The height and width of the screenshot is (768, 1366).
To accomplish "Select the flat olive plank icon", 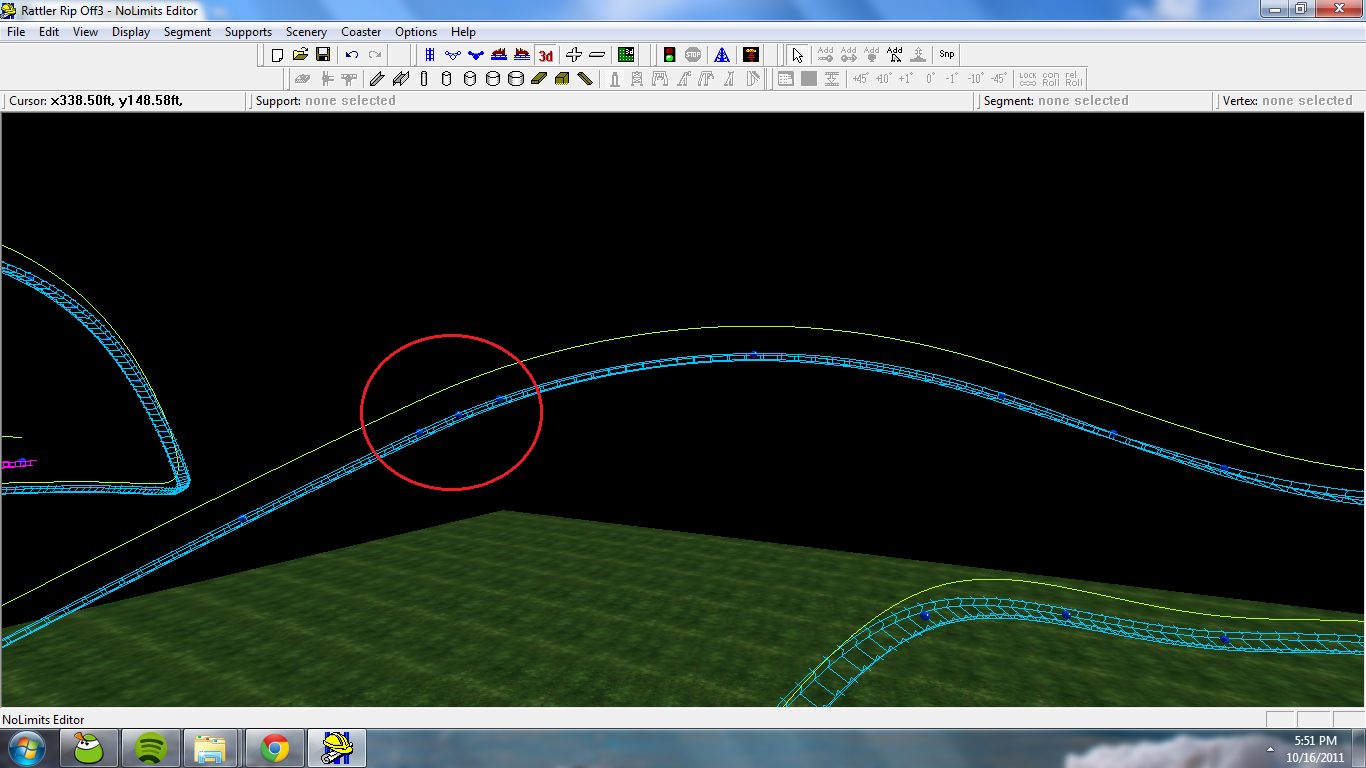I will 539,78.
